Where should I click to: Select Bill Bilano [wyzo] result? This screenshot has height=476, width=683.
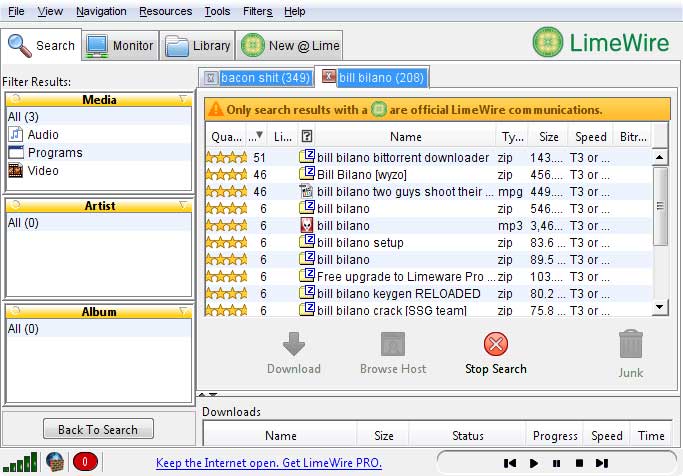point(429,174)
